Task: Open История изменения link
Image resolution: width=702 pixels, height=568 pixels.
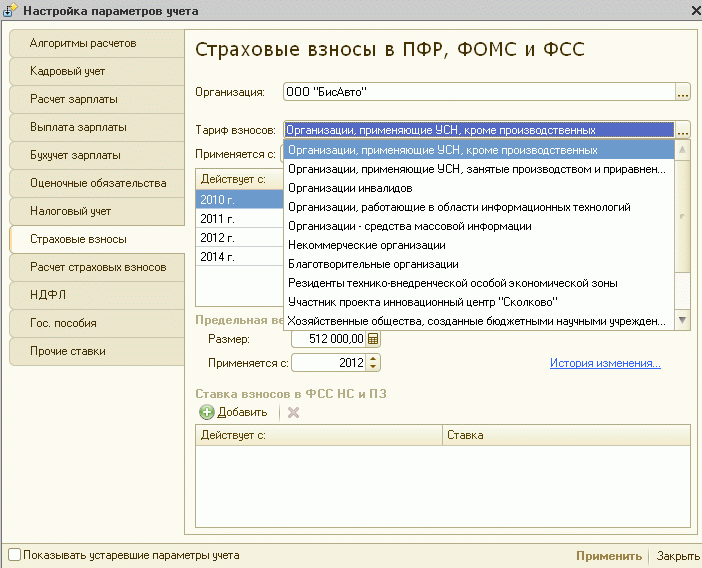Action: click(x=605, y=363)
